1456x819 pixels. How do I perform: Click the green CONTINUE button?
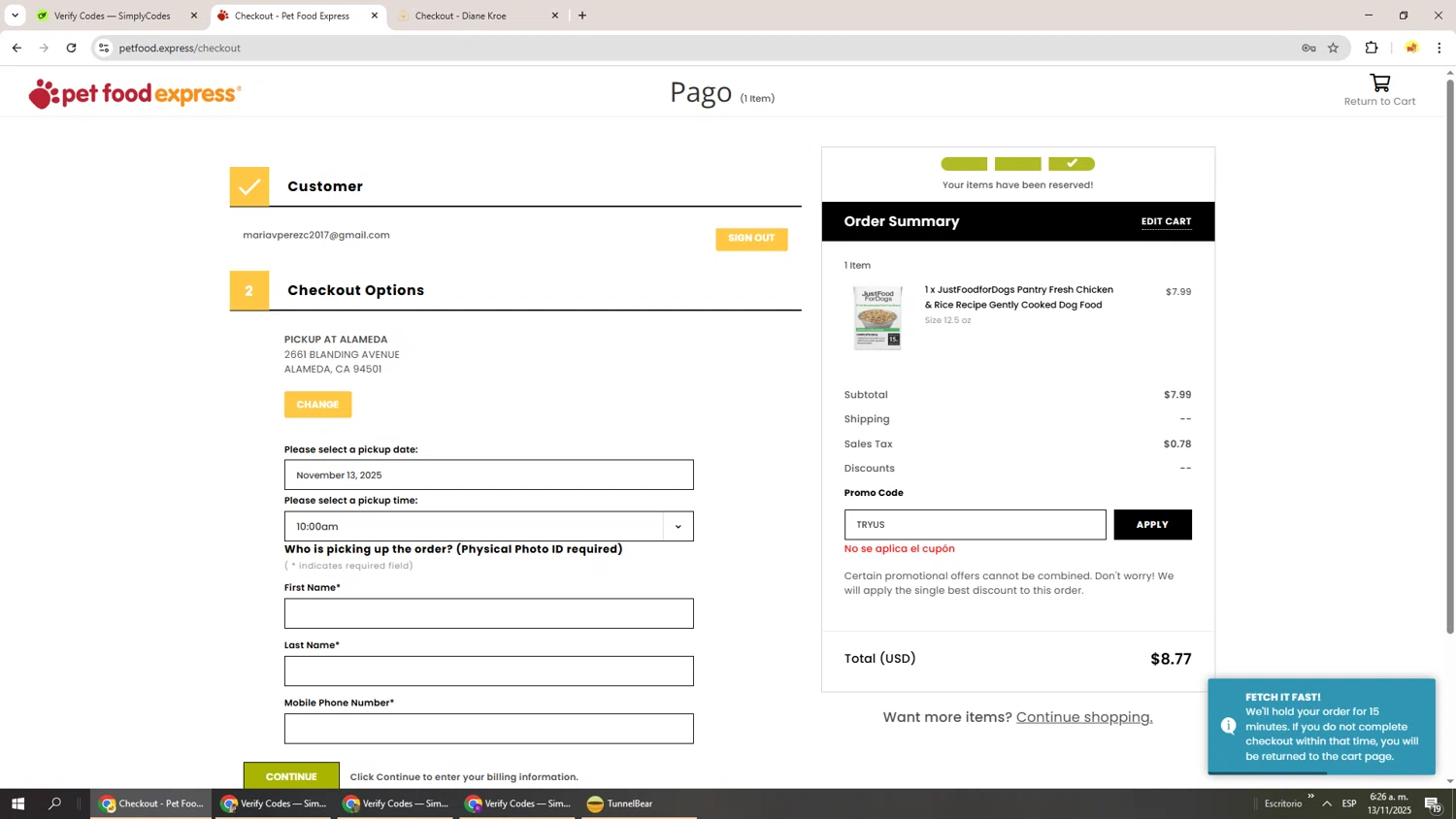291,776
